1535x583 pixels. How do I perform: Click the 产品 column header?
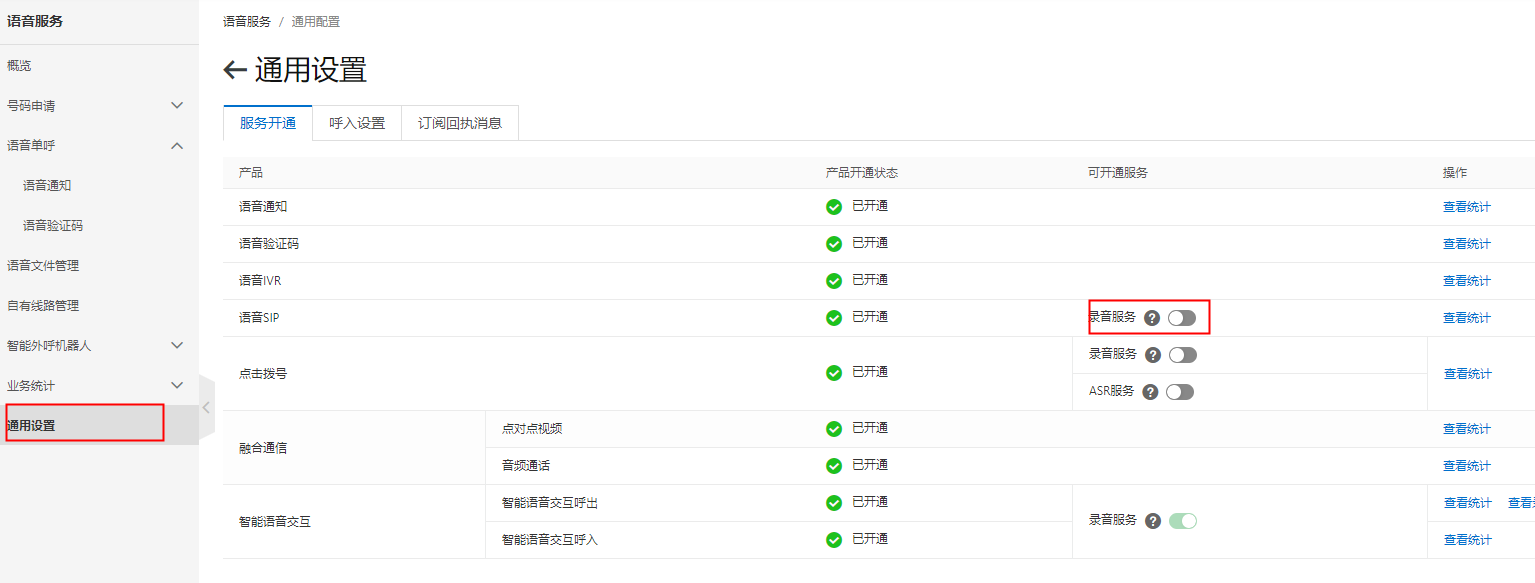[x=251, y=173]
